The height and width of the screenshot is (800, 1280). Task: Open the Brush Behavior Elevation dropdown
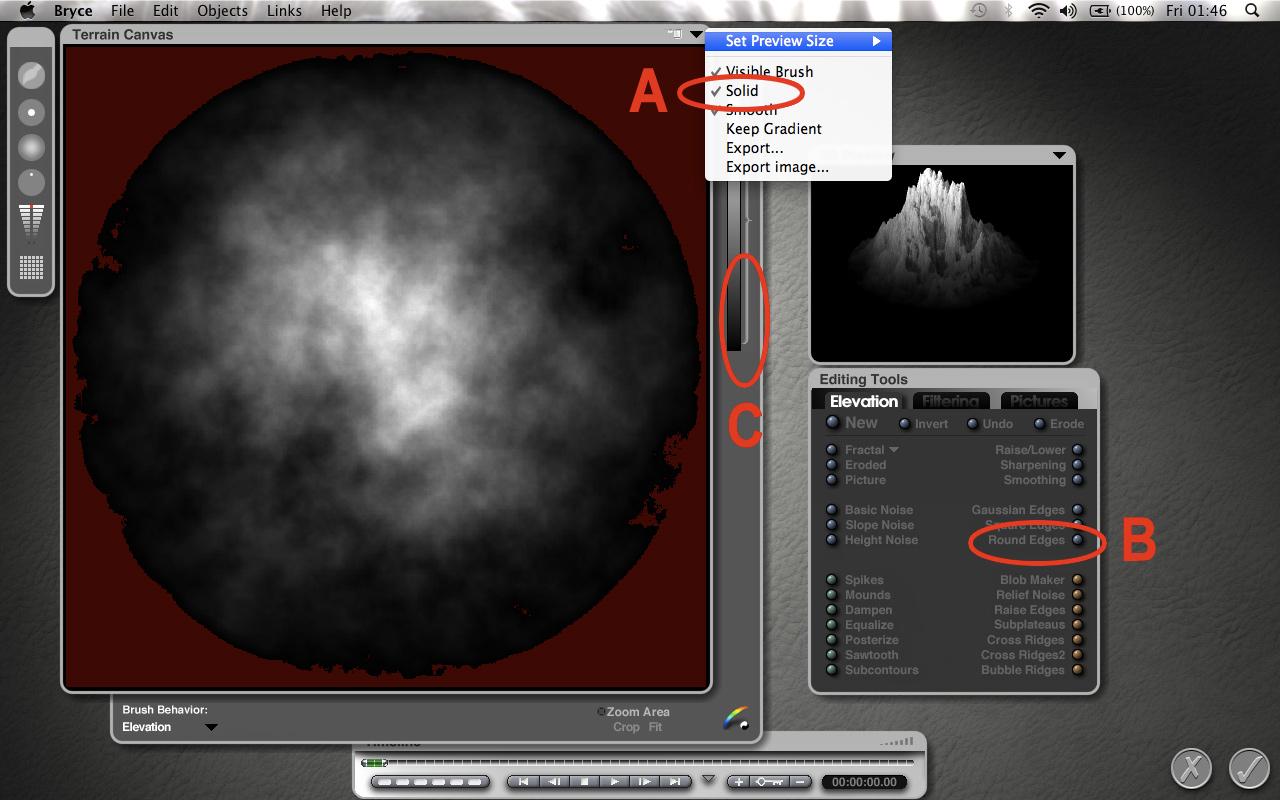click(211, 727)
